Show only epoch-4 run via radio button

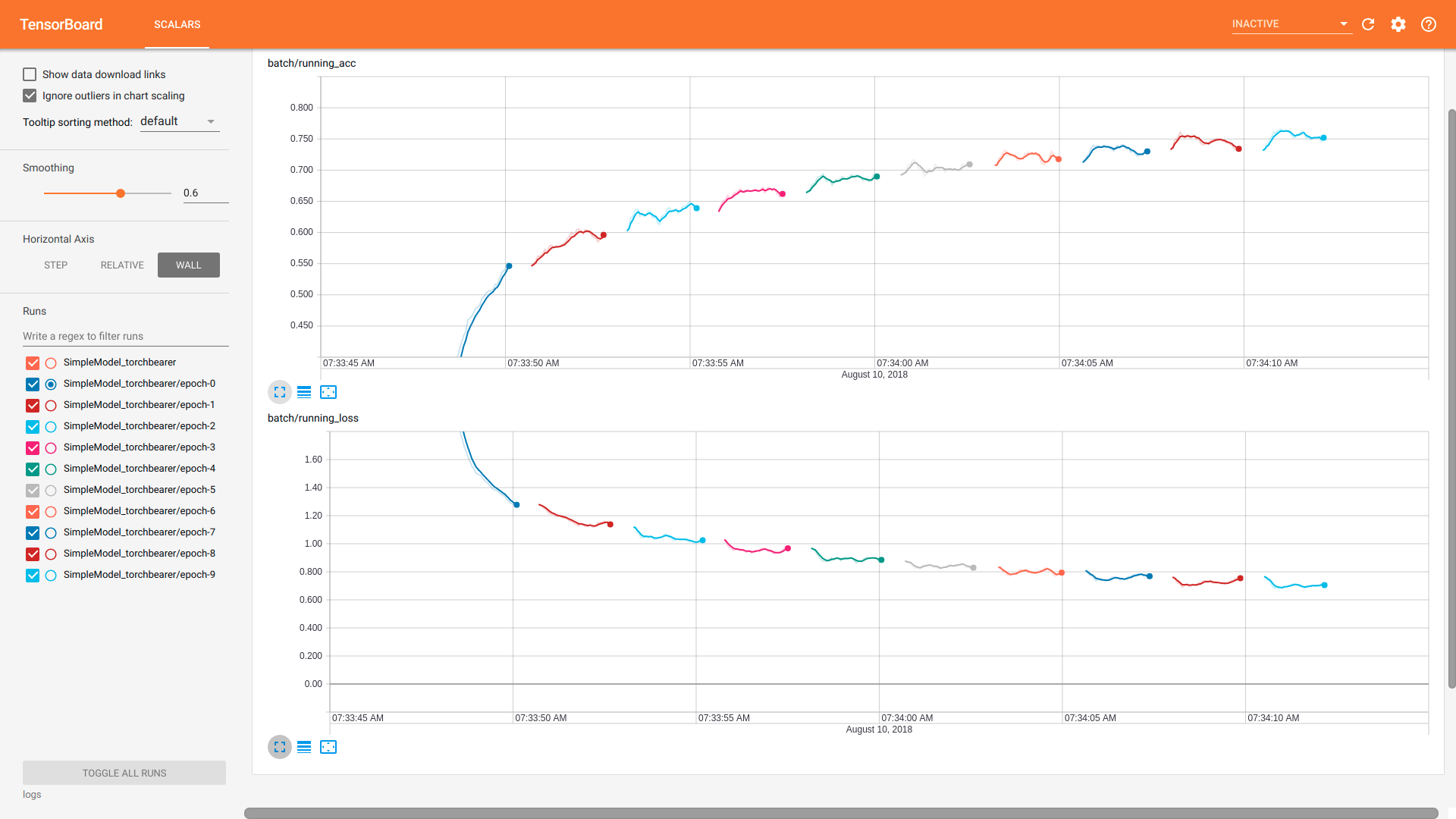point(51,469)
